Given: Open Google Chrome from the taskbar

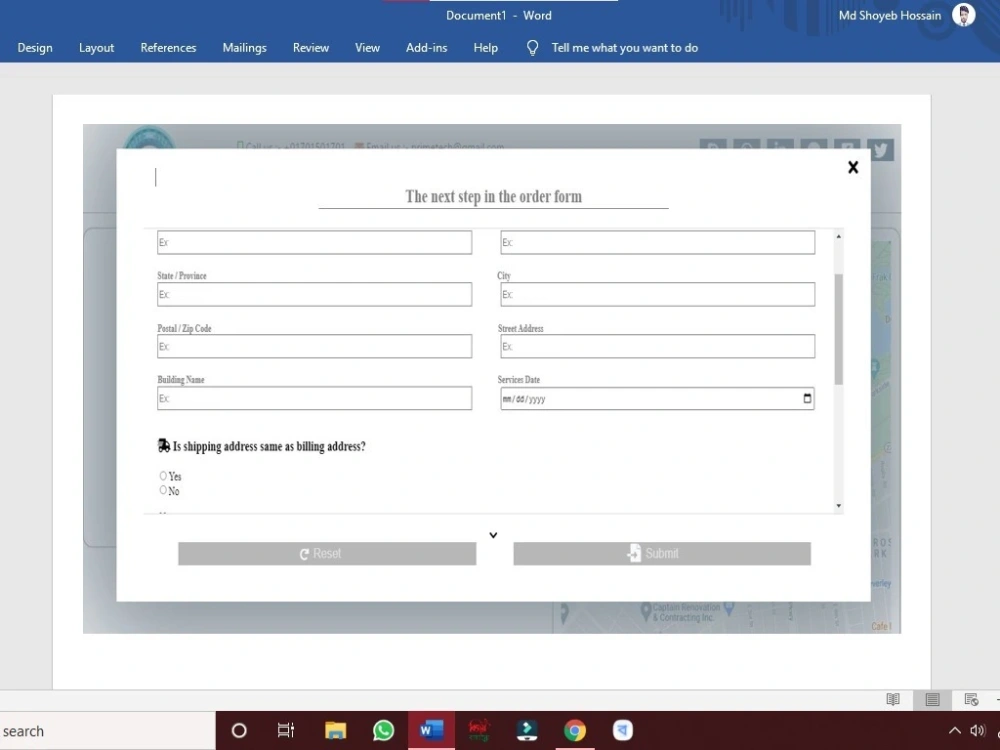Looking at the screenshot, I should (575, 731).
